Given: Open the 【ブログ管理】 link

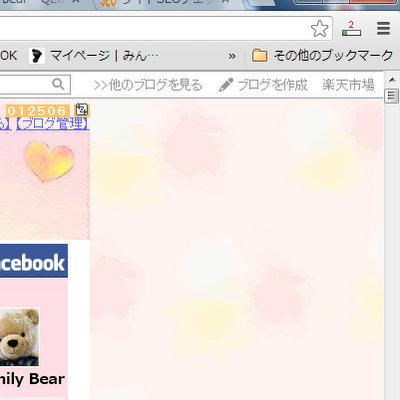Looking at the screenshot, I should pyautogui.click(x=52, y=124).
